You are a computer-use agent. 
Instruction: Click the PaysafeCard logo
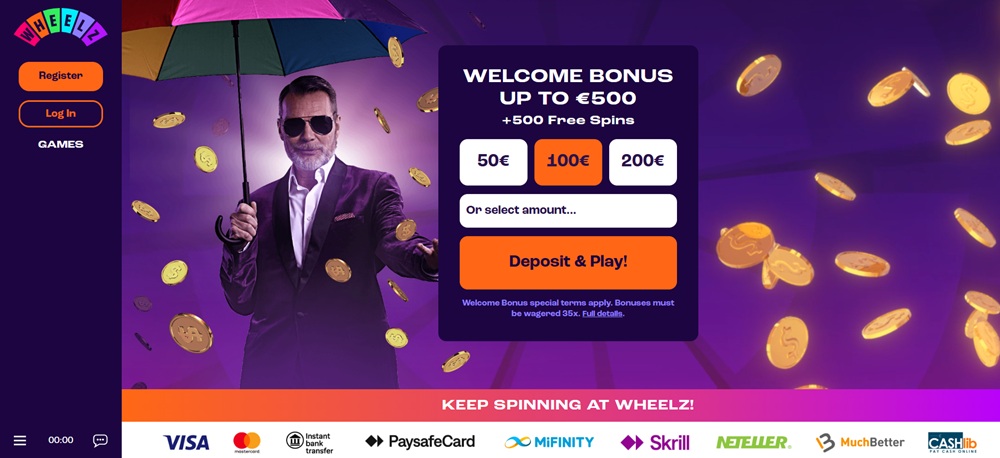click(x=420, y=441)
